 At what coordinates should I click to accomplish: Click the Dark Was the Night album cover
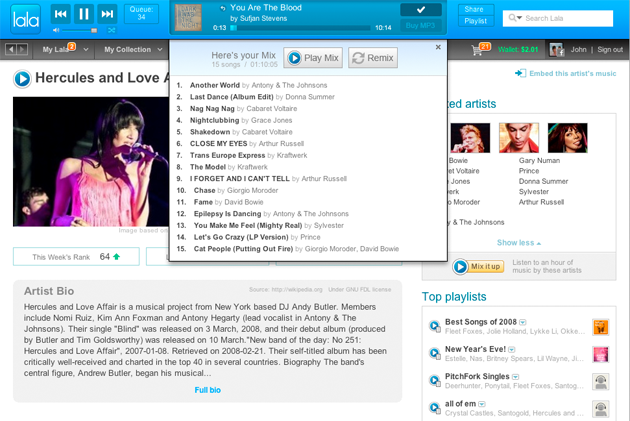(188, 17)
